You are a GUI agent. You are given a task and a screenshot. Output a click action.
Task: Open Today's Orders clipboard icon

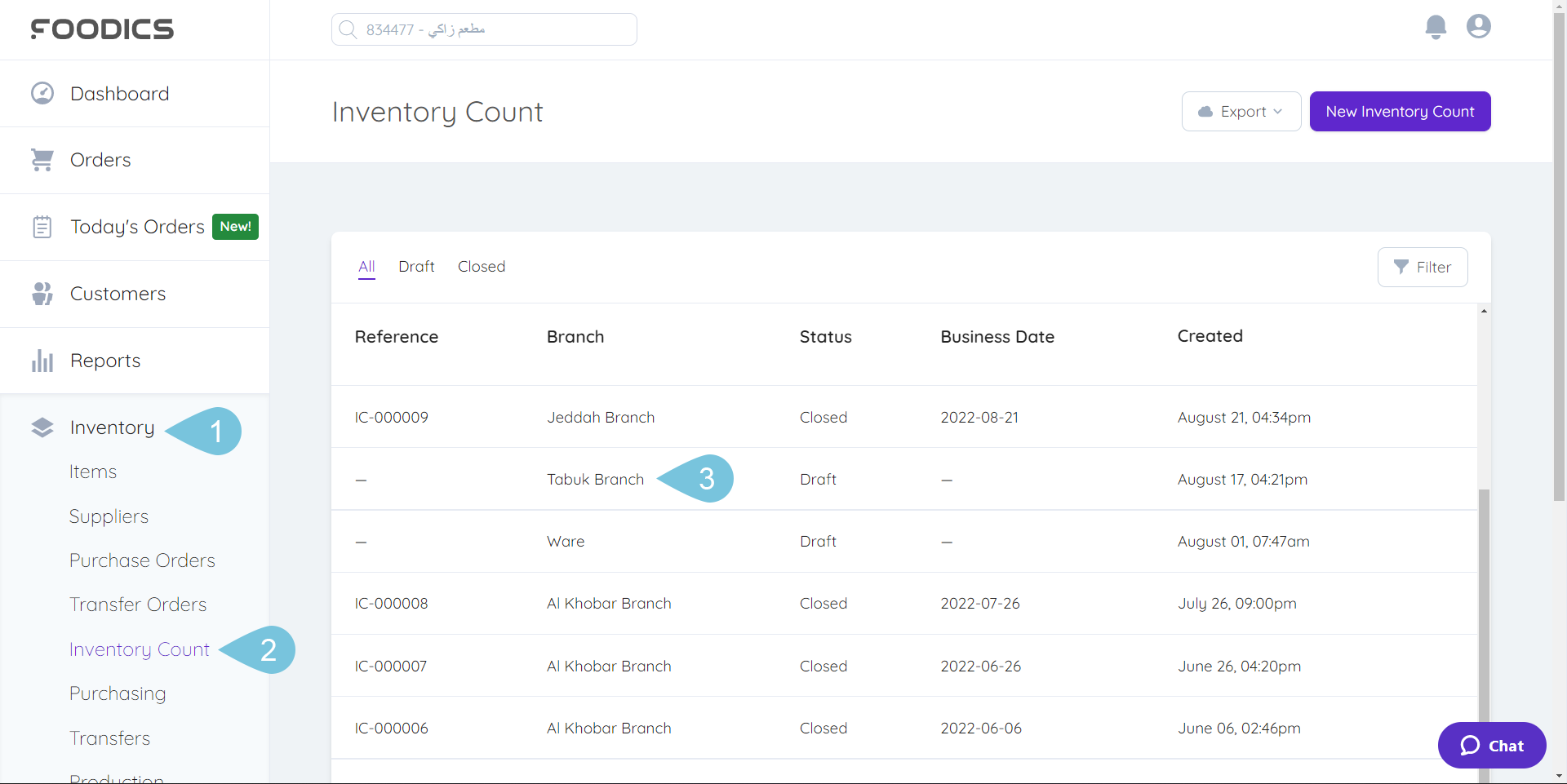[x=42, y=227]
